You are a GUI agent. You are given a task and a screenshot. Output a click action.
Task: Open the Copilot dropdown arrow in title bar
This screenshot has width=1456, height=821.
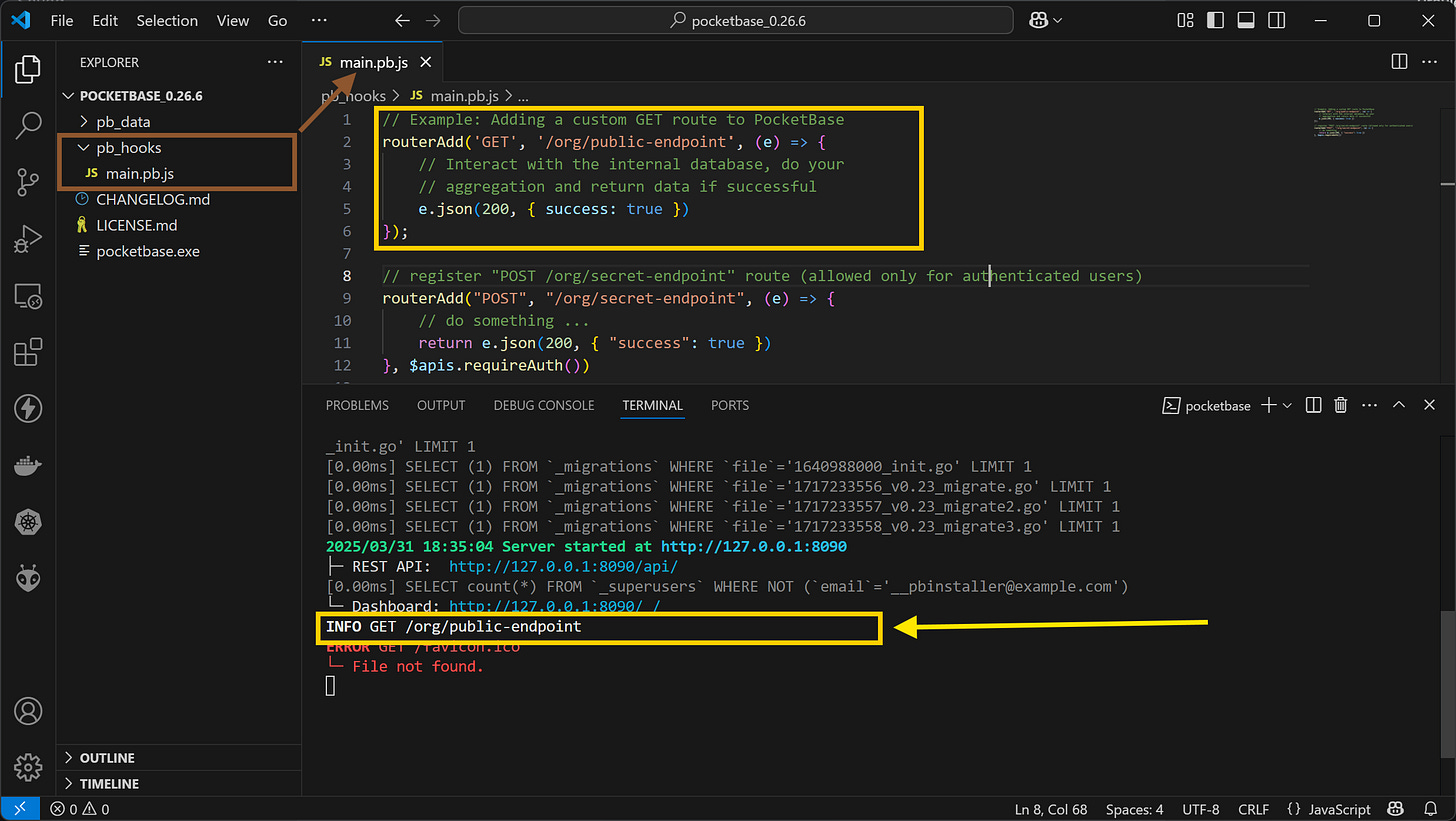click(x=1057, y=20)
